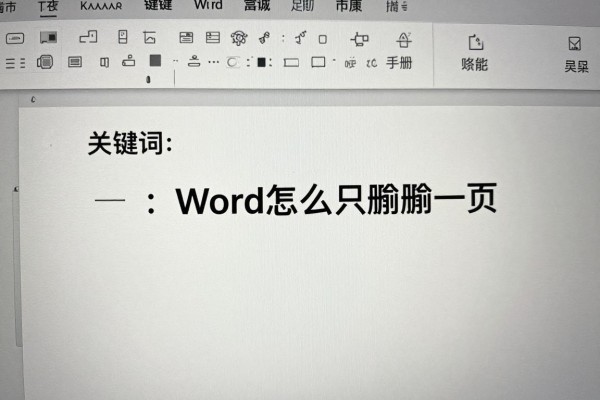Open the T夜 tab
Viewport: 600px width, 400px height.
click(48, 7)
